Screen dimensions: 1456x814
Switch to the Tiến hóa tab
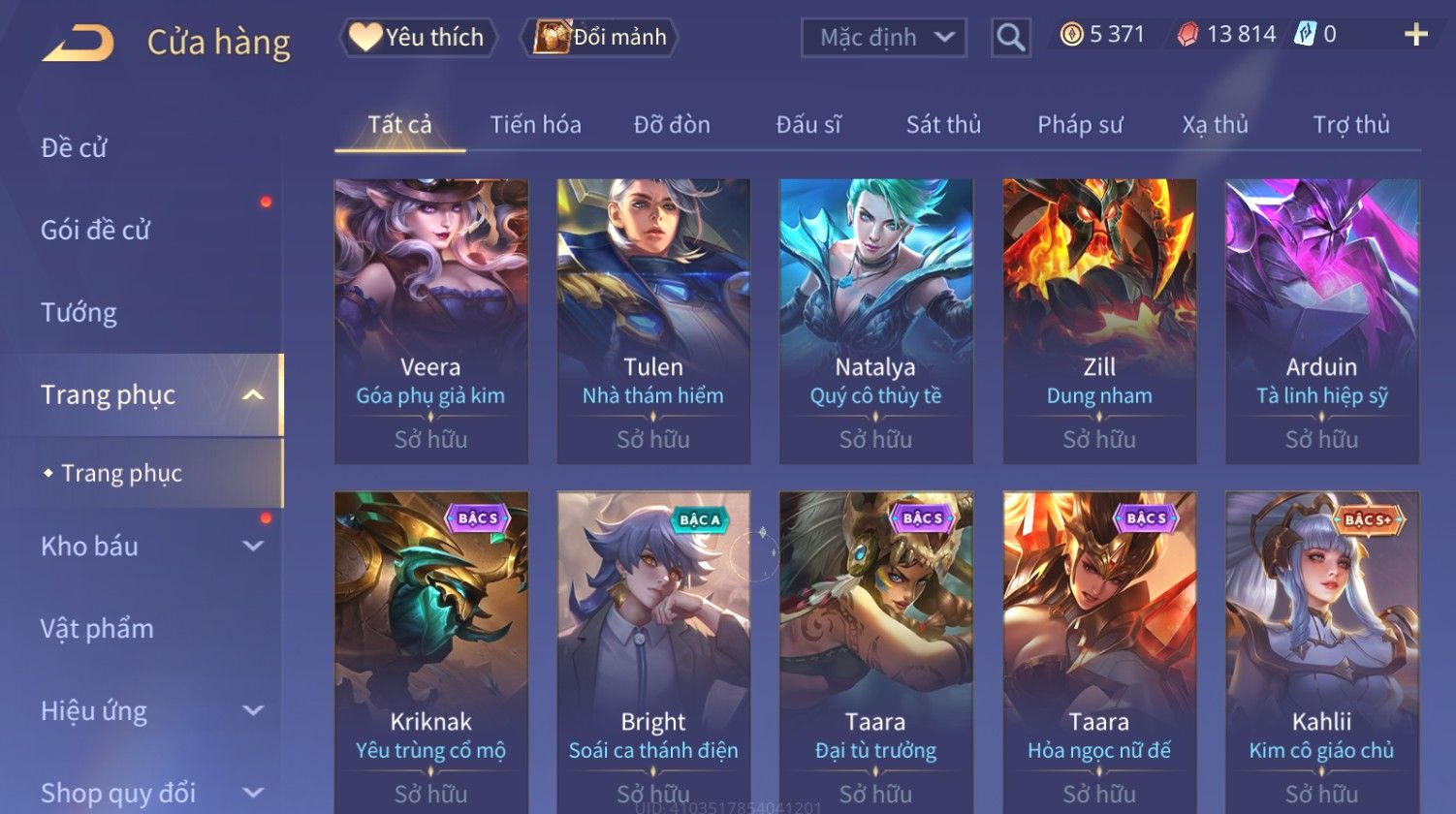tap(535, 125)
